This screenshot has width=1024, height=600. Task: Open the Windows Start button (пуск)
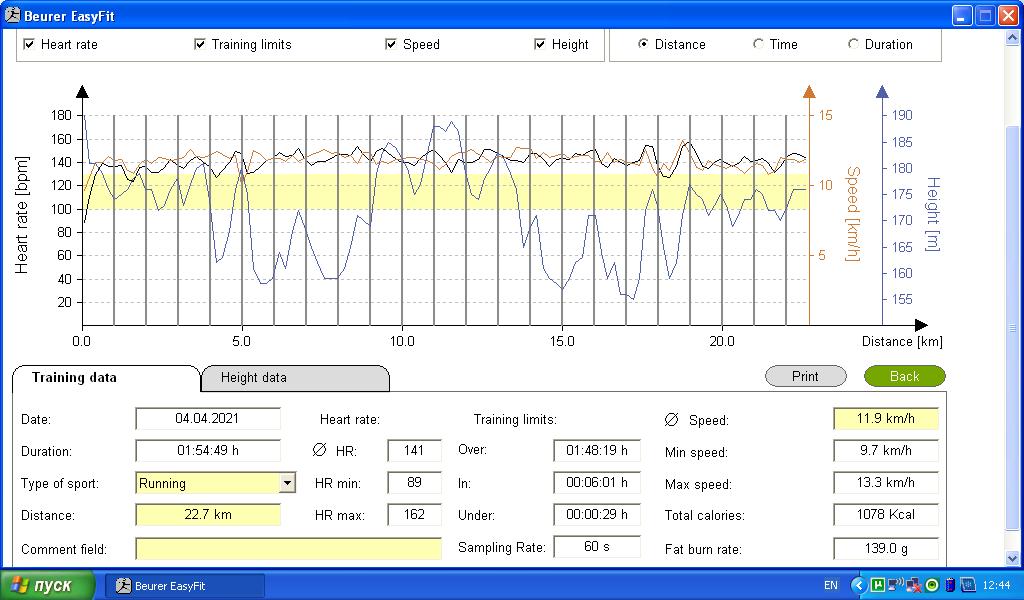click(x=47, y=585)
